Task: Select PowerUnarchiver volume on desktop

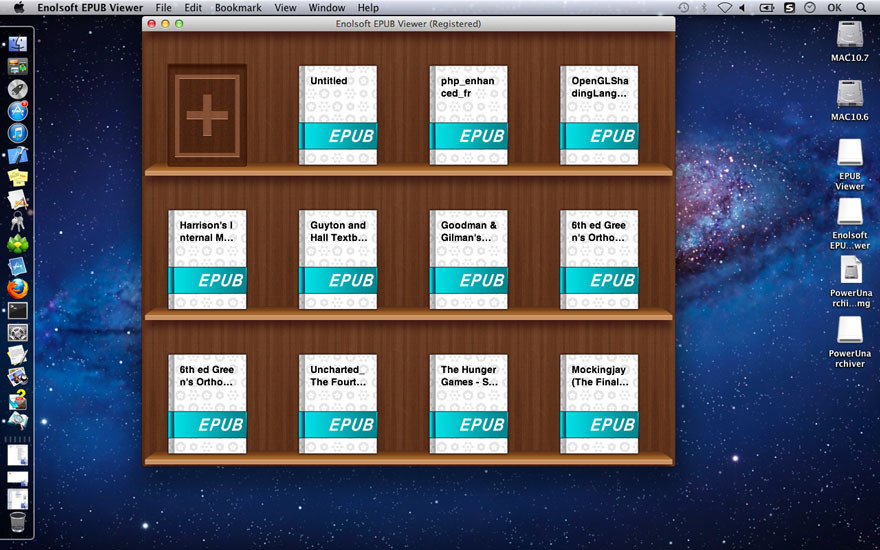Action: click(x=850, y=342)
